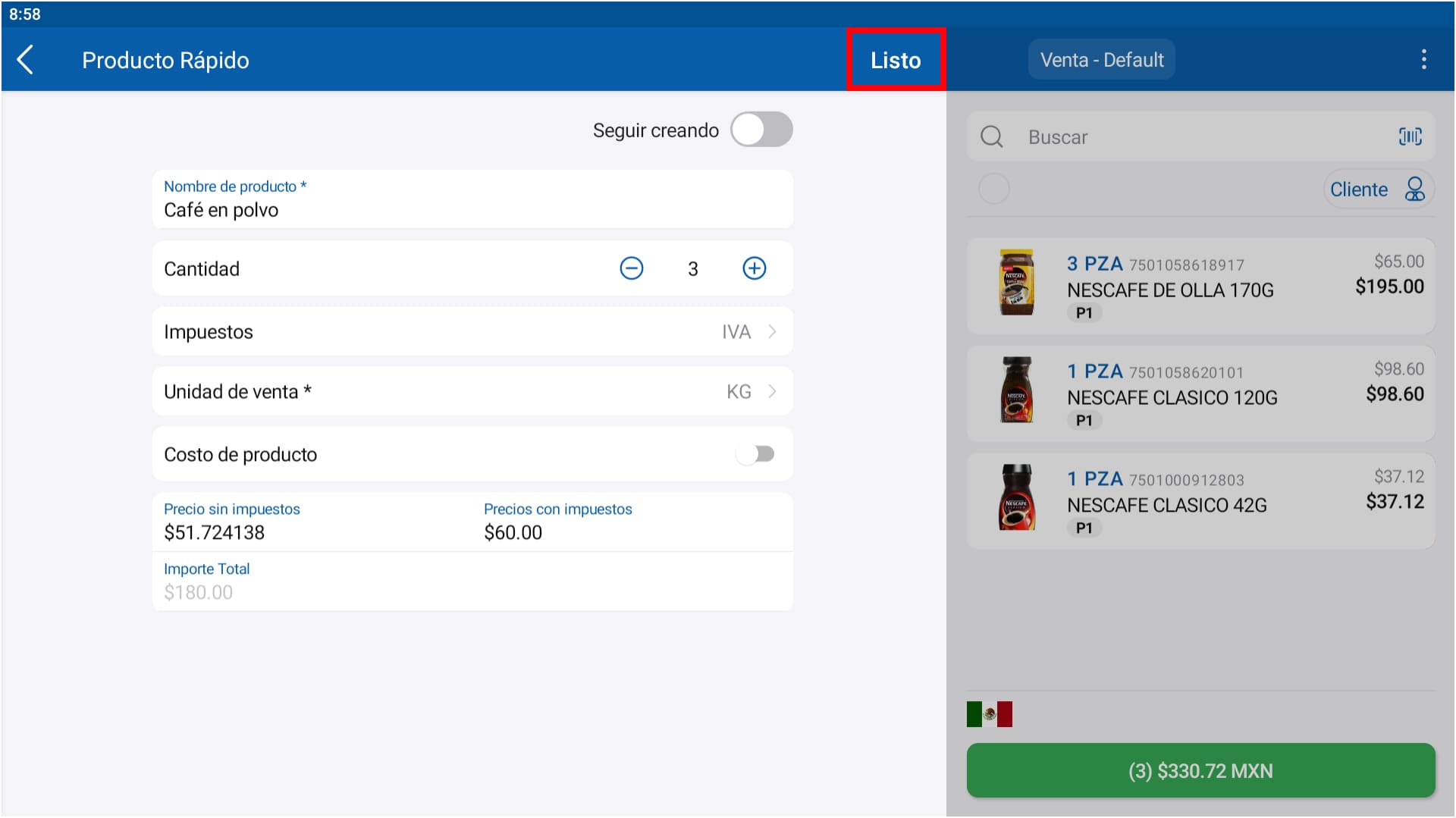This screenshot has height=818, width=1456.
Task: Decrease quantity with the minus icon
Action: 631,268
